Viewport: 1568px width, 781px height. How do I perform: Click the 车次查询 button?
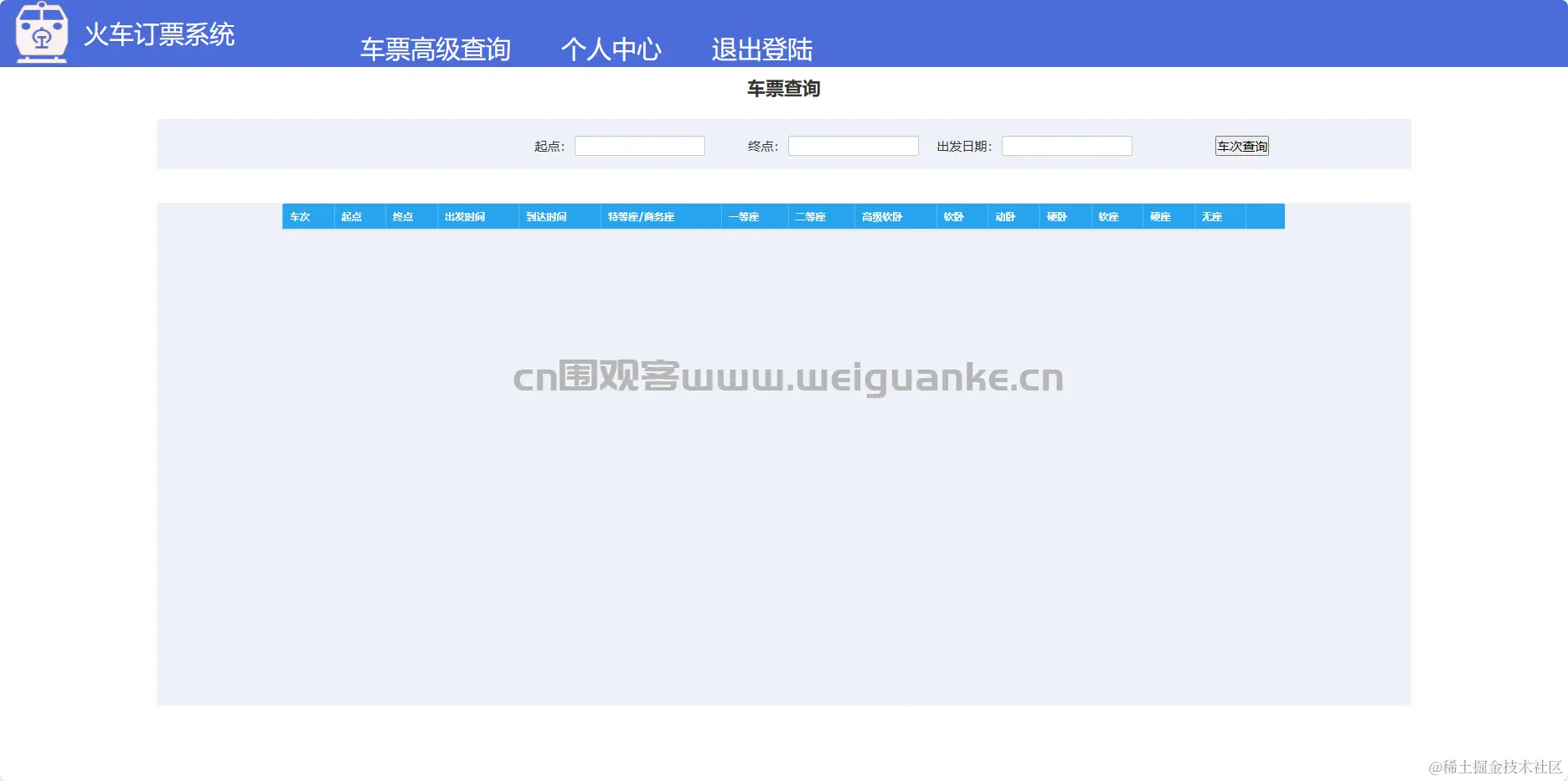pos(1242,146)
